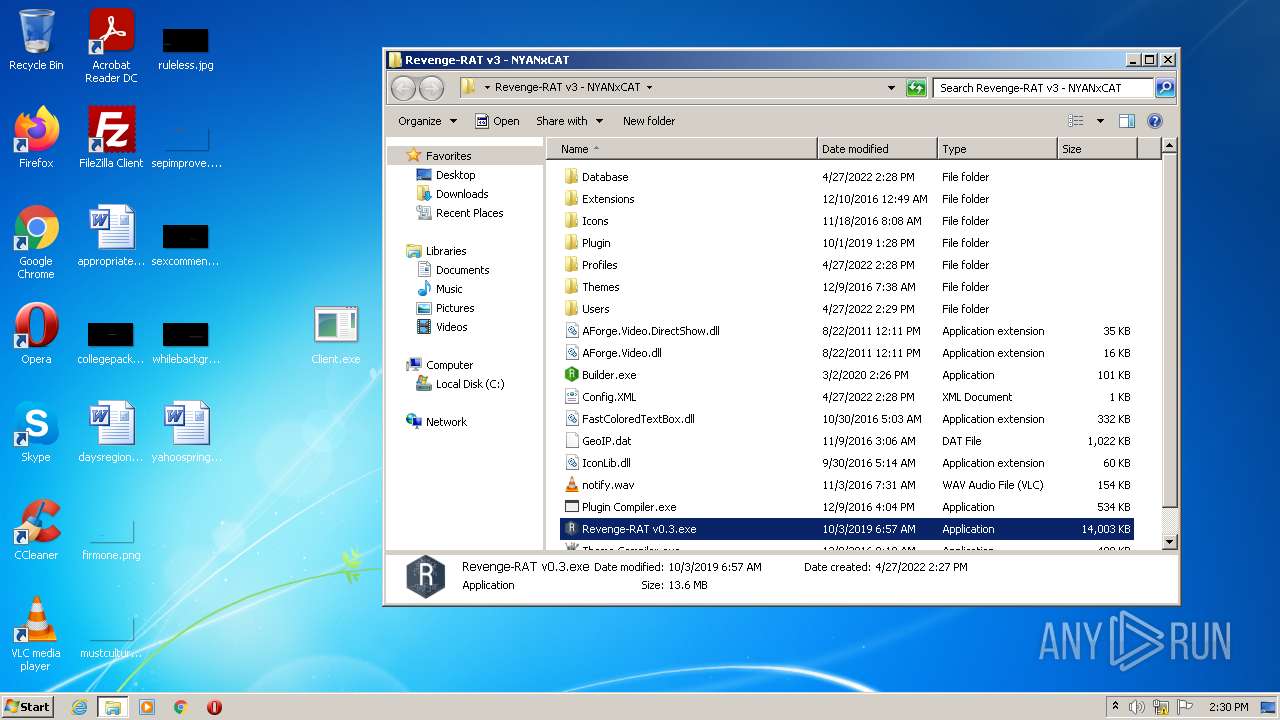The width and height of the screenshot is (1280, 720).
Task: Open the Firefox desktop shortcut
Action: coord(36,135)
